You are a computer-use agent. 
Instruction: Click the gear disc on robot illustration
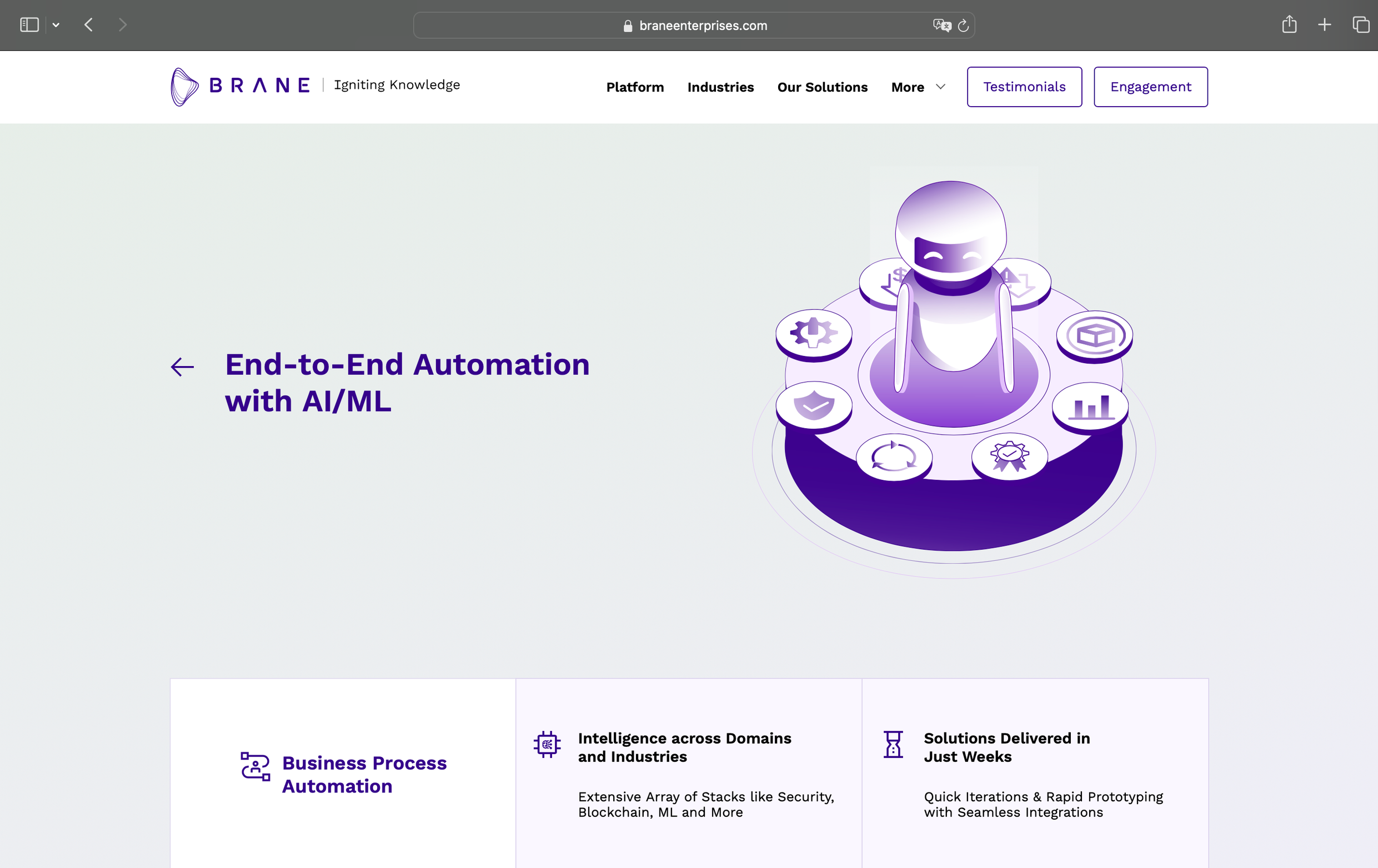813,333
